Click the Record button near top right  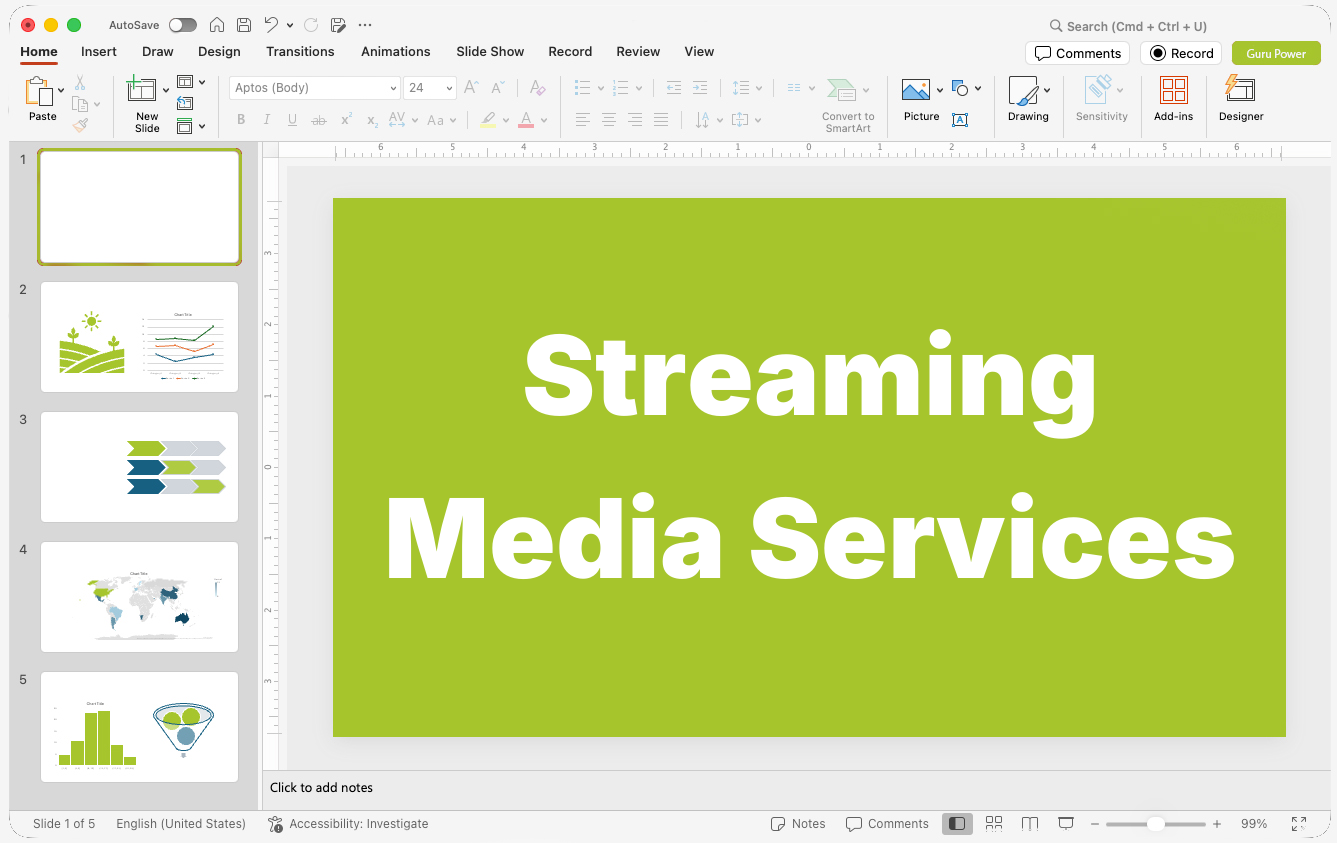pos(1181,53)
